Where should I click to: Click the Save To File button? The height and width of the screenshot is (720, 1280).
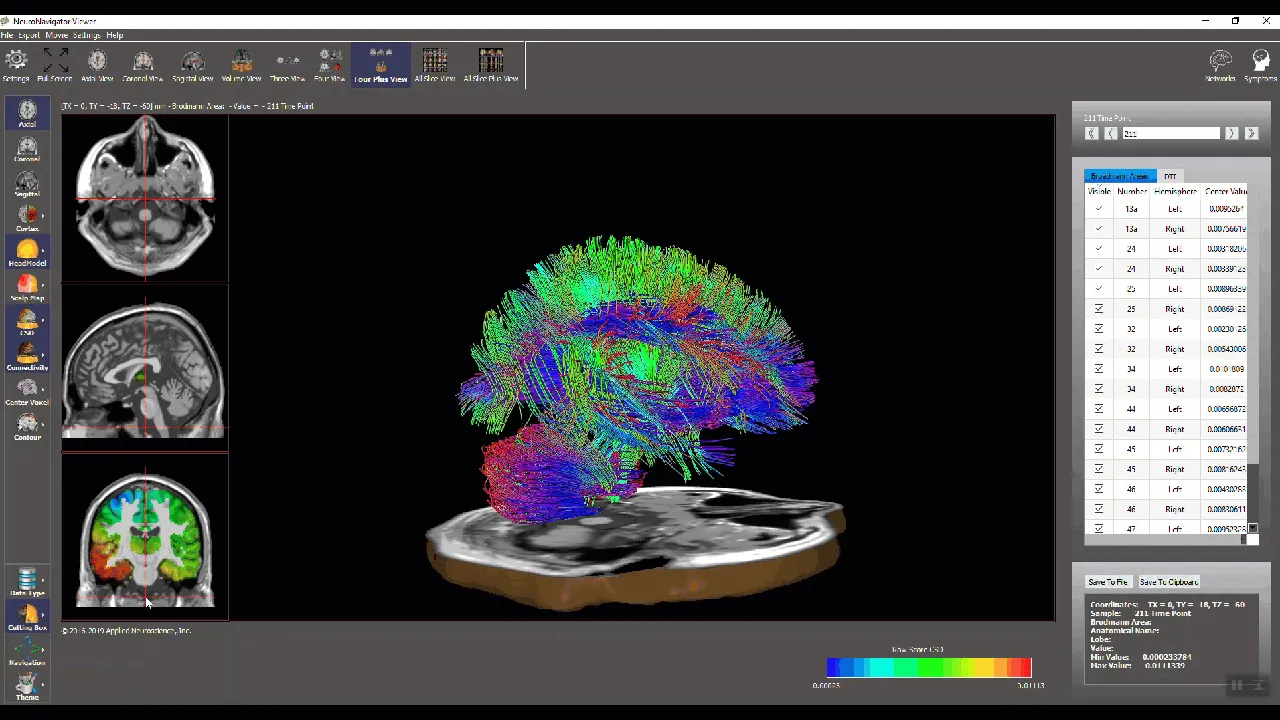coord(1108,582)
